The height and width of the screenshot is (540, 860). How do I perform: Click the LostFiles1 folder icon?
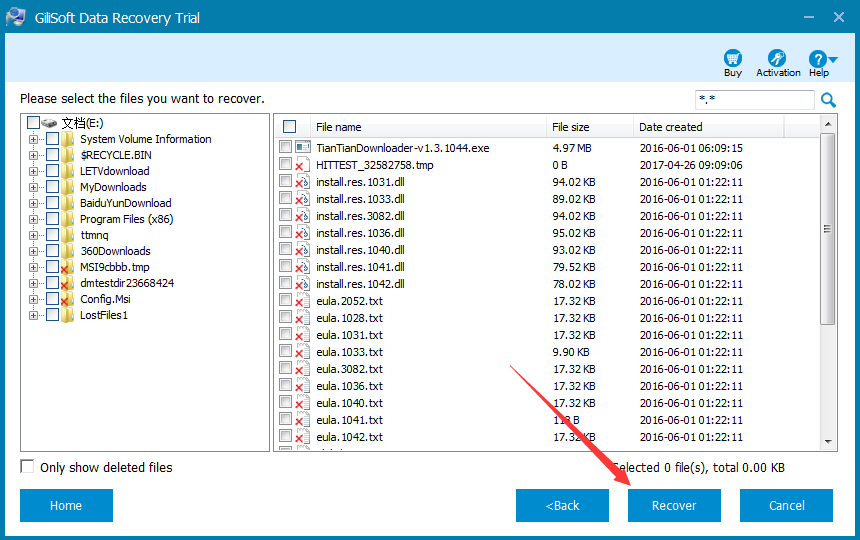pyautogui.click(x=68, y=315)
